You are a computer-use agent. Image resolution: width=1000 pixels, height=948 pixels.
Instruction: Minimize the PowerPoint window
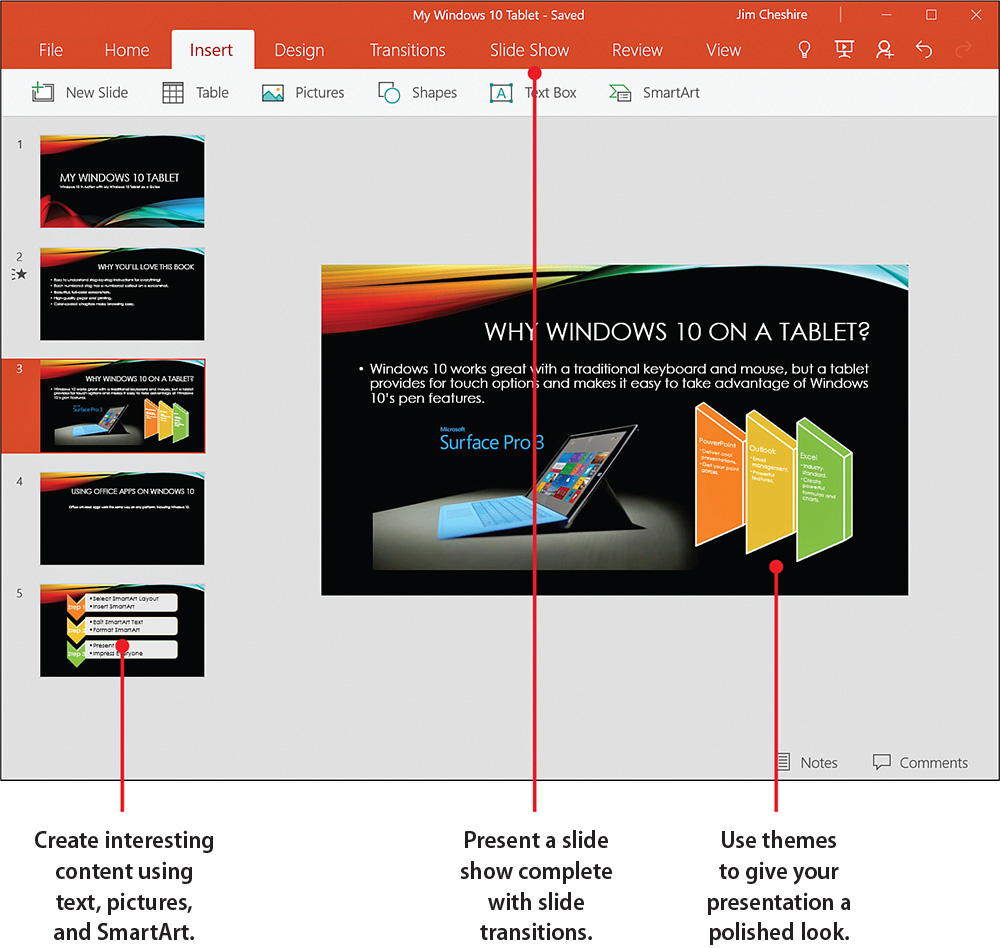tap(886, 14)
